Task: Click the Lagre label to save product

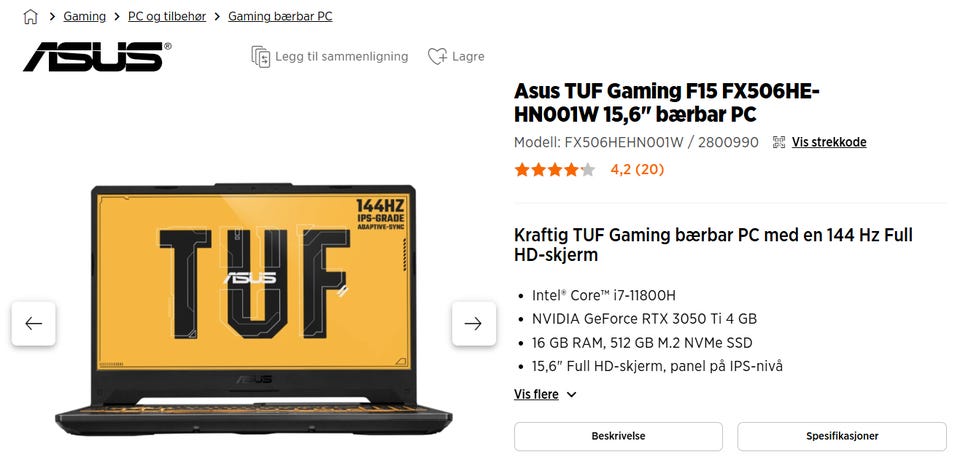Action: (468, 56)
